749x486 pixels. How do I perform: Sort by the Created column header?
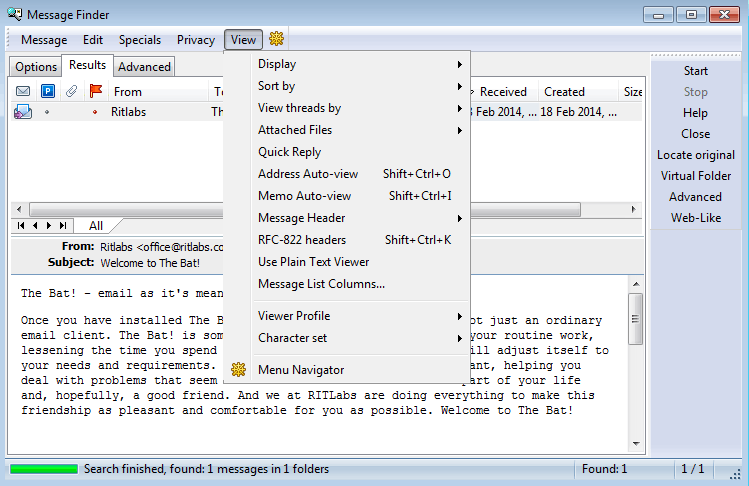click(578, 91)
